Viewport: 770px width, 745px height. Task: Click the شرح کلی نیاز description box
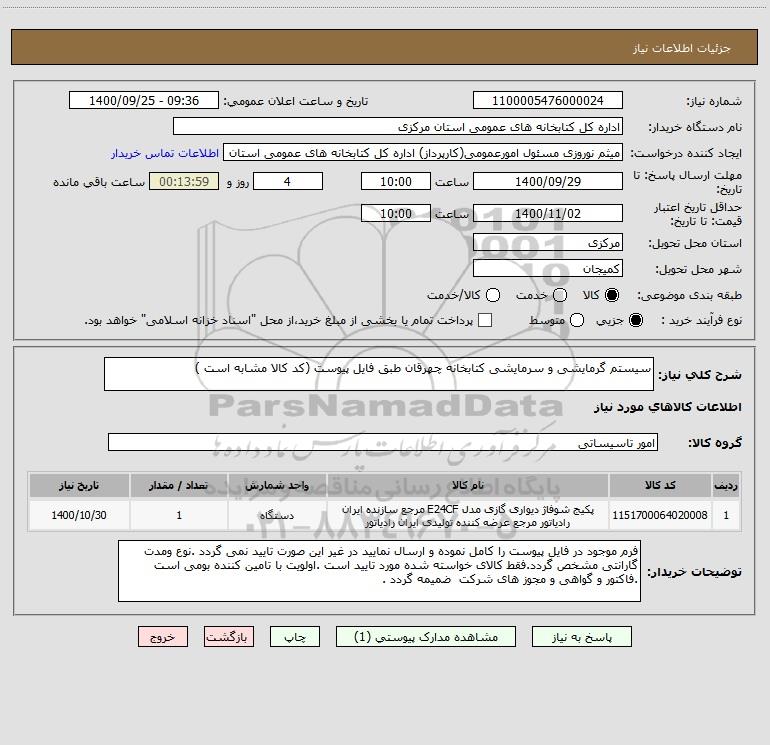pyautogui.click(x=379, y=374)
